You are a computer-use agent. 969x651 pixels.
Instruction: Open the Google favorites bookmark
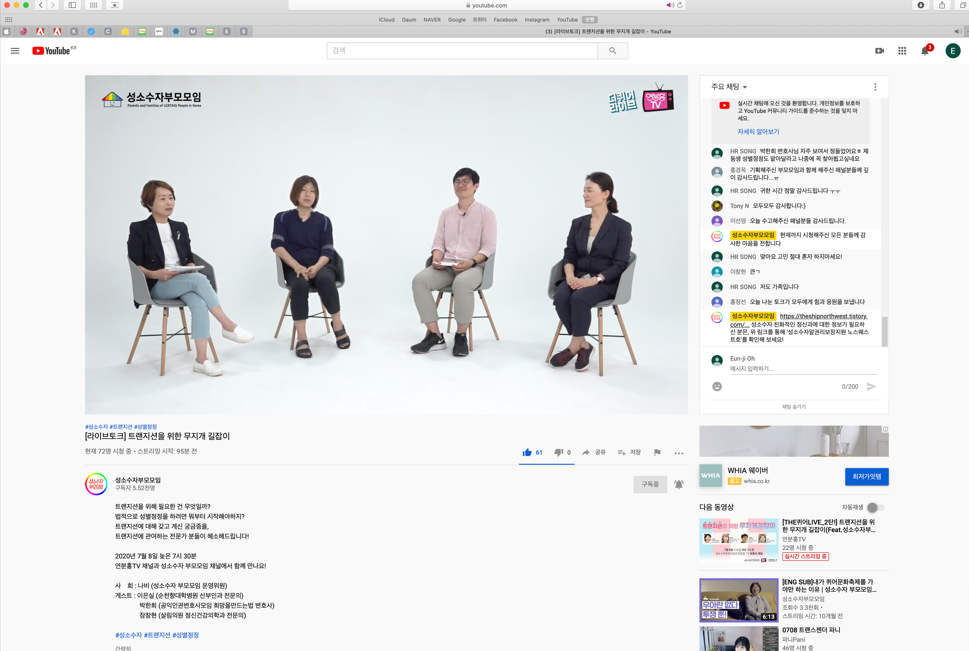click(x=457, y=20)
